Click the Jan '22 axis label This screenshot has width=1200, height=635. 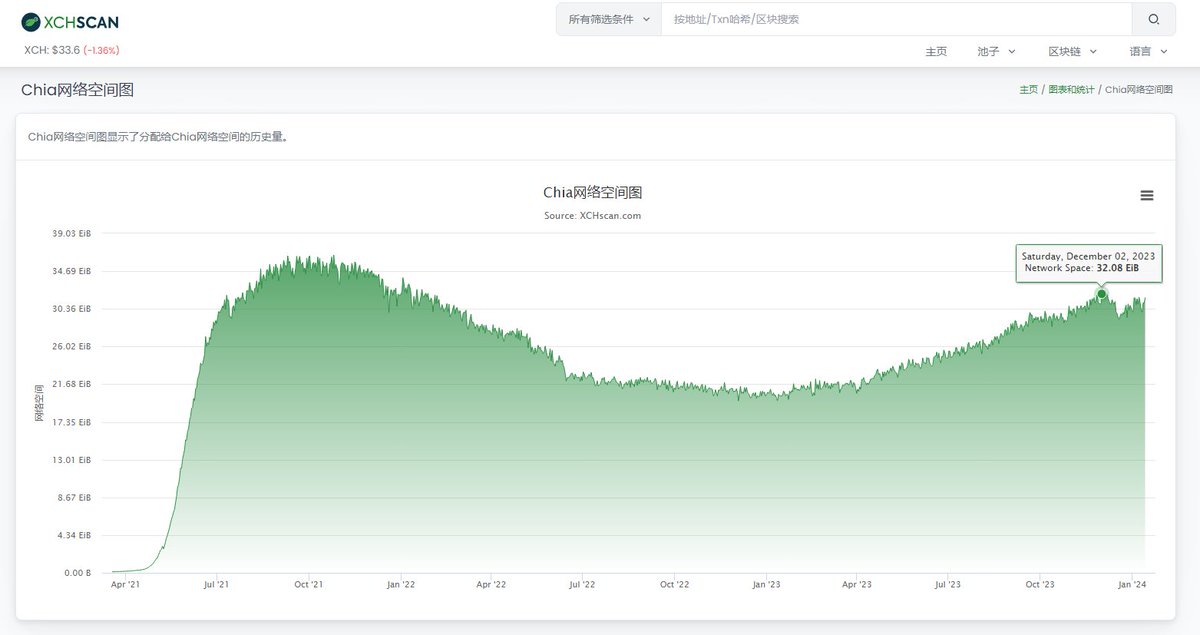coord(401,585)
